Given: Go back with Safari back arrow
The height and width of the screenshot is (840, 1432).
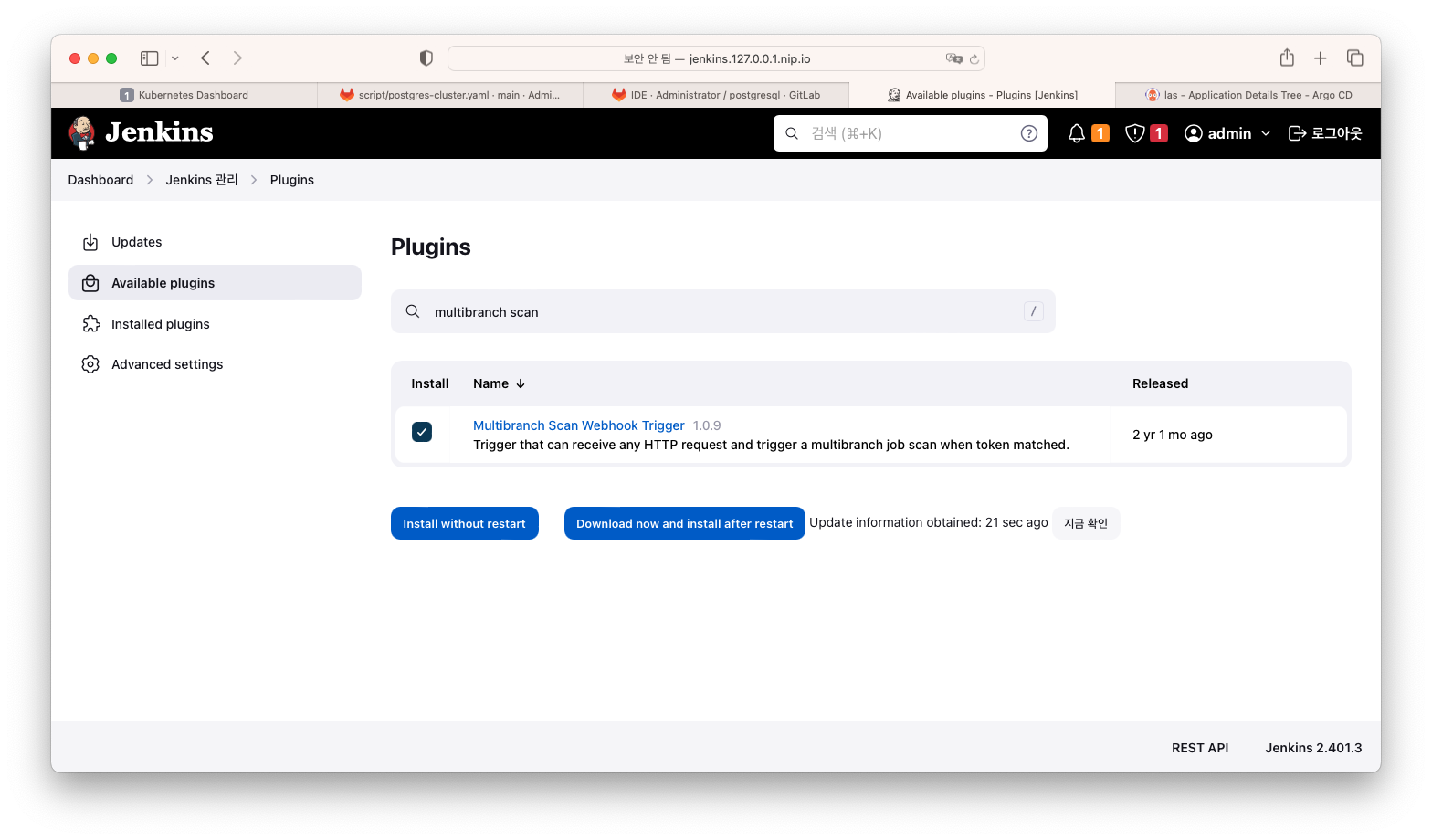Looking at the screenshot, I should tap(205, 58).
